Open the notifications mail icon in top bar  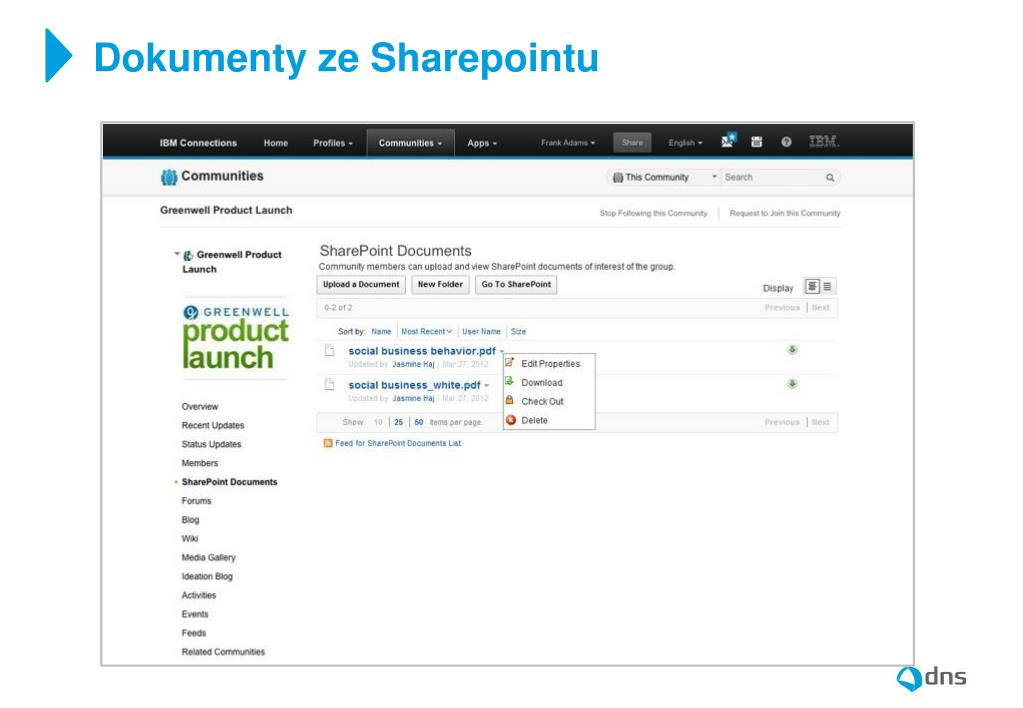(728, 141)
